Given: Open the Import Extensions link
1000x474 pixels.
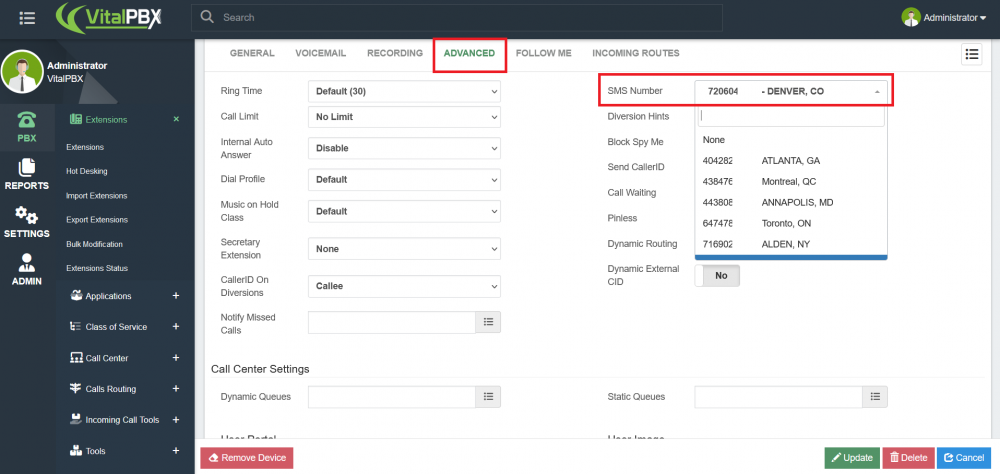Looking at the screenshot, I should pos(97,196).
